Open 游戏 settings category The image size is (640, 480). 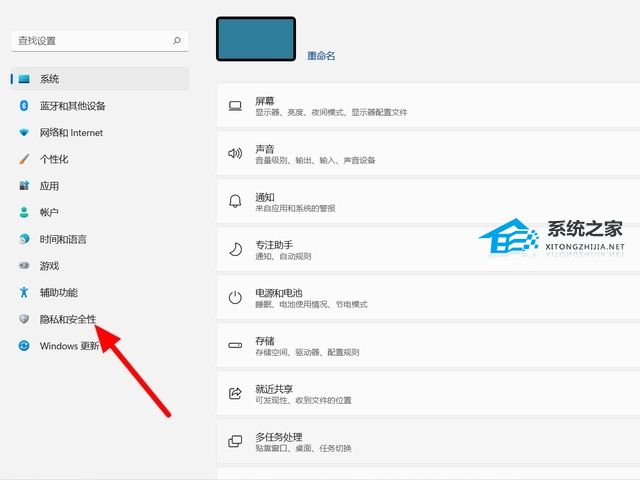tap(100, 266)
